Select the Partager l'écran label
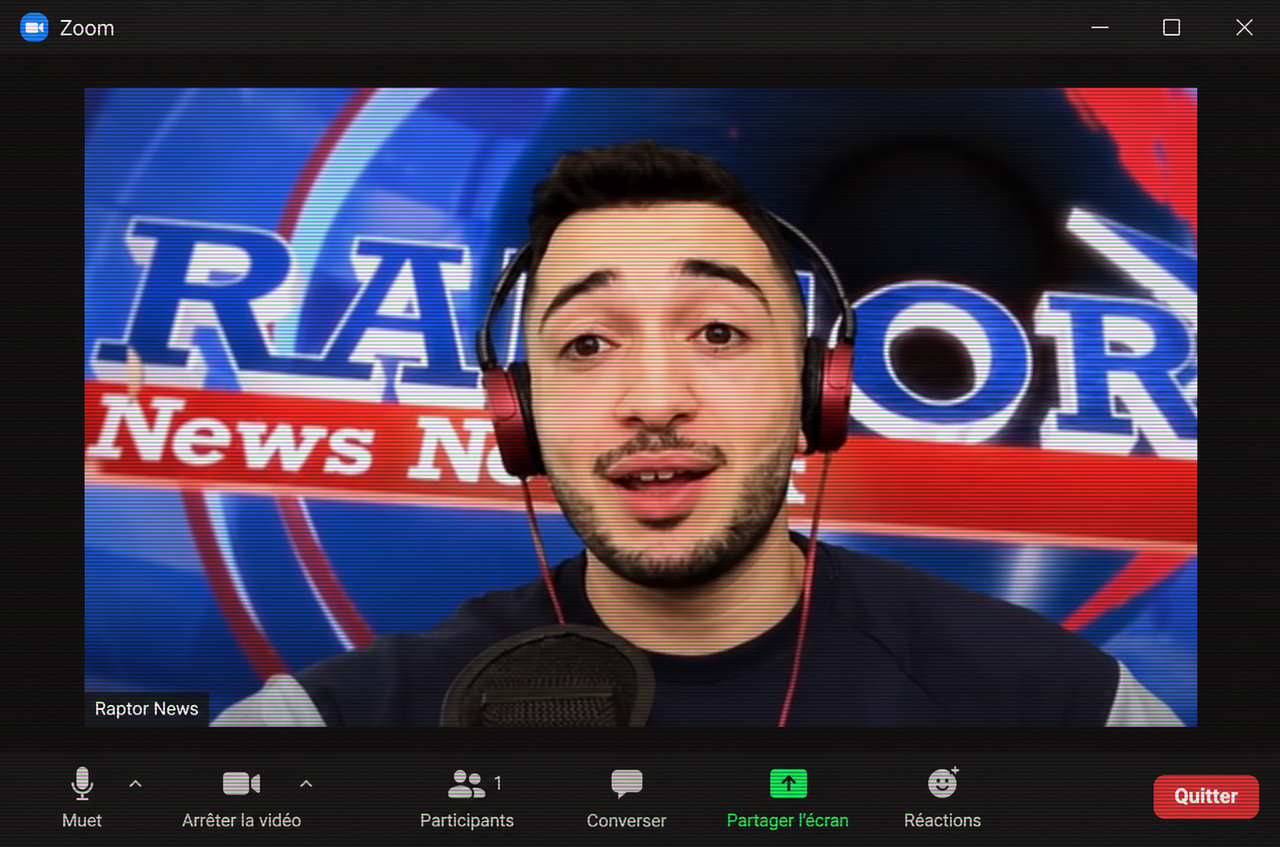1280x847 pixels. click(788, 820)
